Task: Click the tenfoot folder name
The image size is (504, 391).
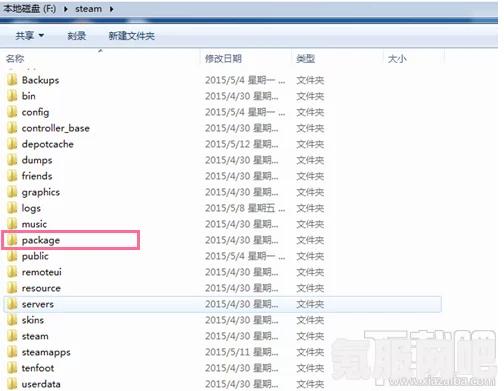Action: [x=38, y=368]
